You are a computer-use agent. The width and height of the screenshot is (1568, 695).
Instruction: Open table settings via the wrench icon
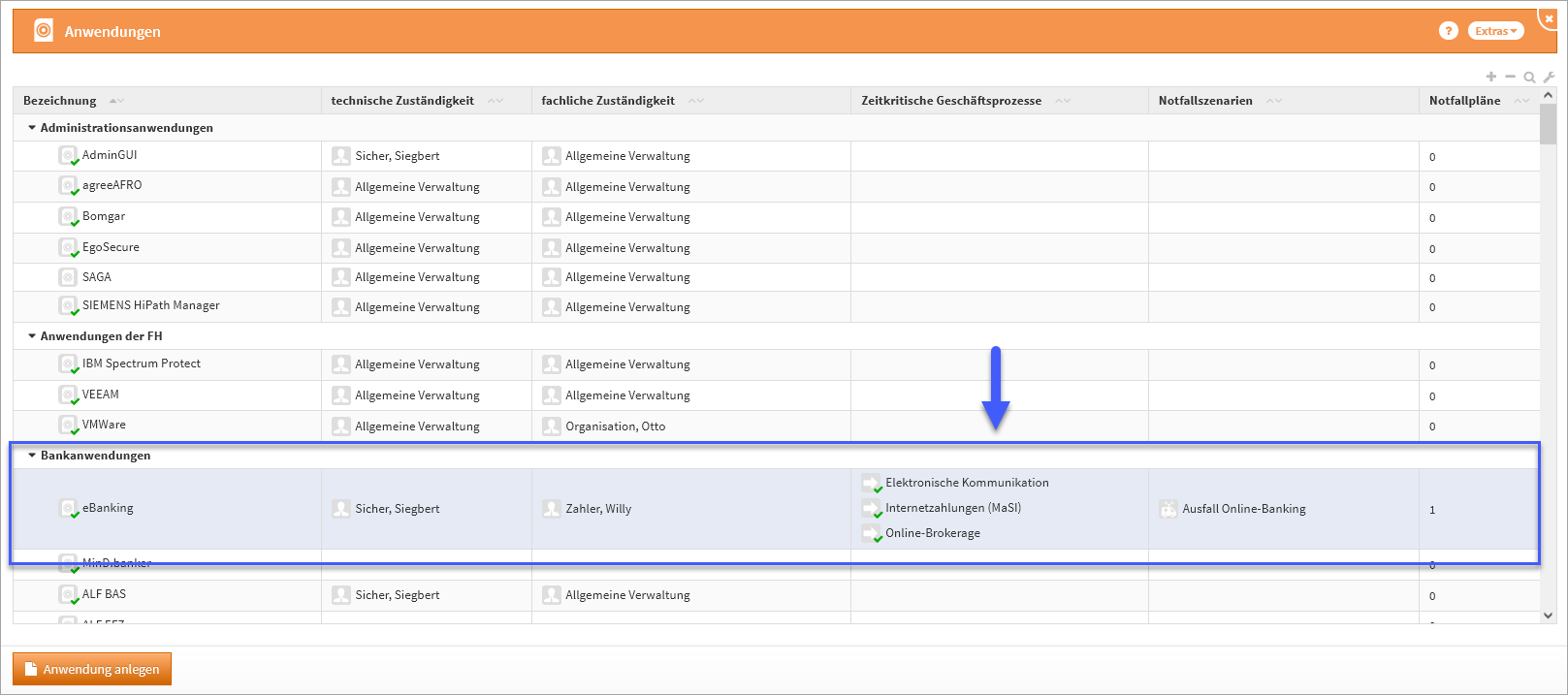(x=1549, y=78)
